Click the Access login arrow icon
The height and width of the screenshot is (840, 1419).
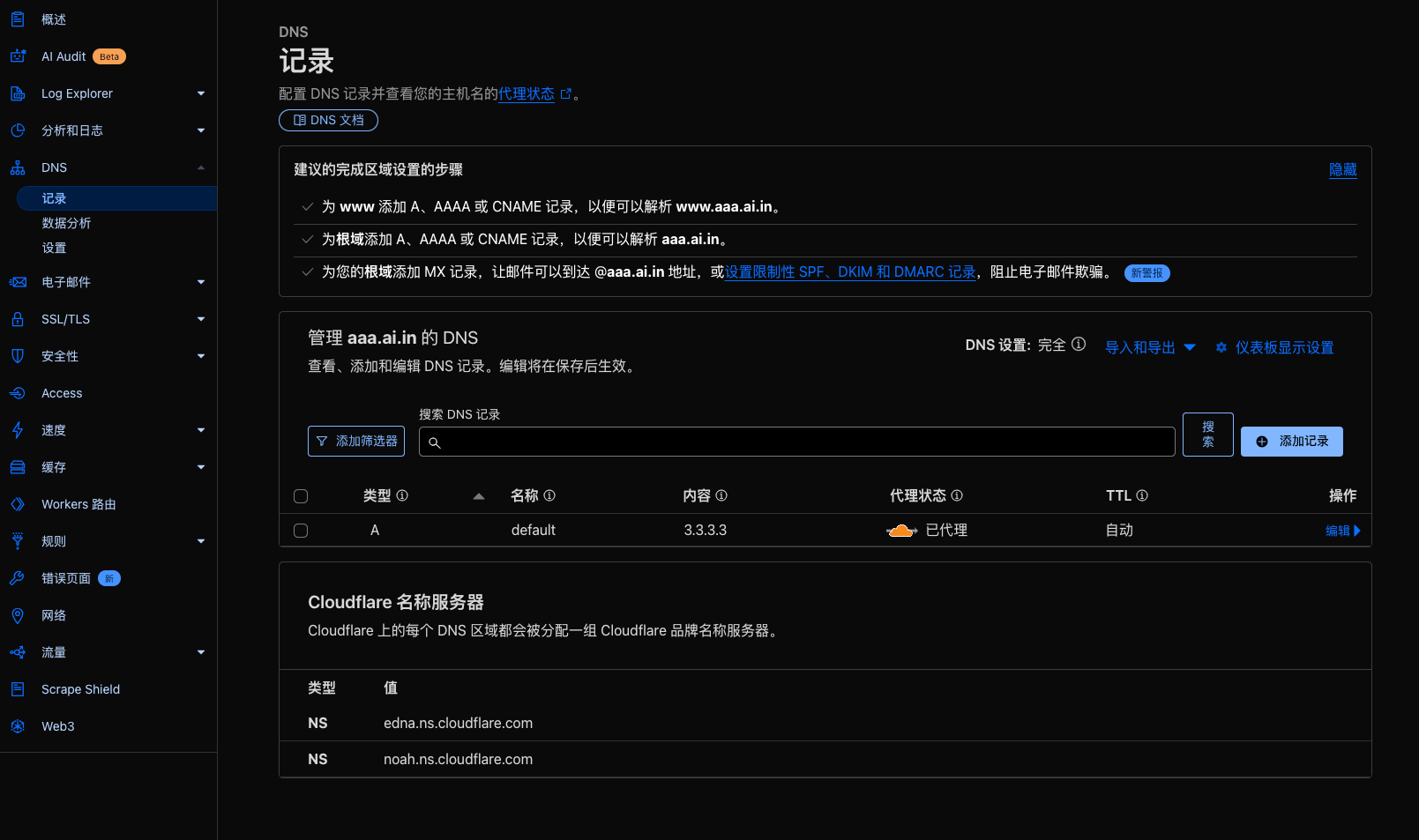(18, 393)
